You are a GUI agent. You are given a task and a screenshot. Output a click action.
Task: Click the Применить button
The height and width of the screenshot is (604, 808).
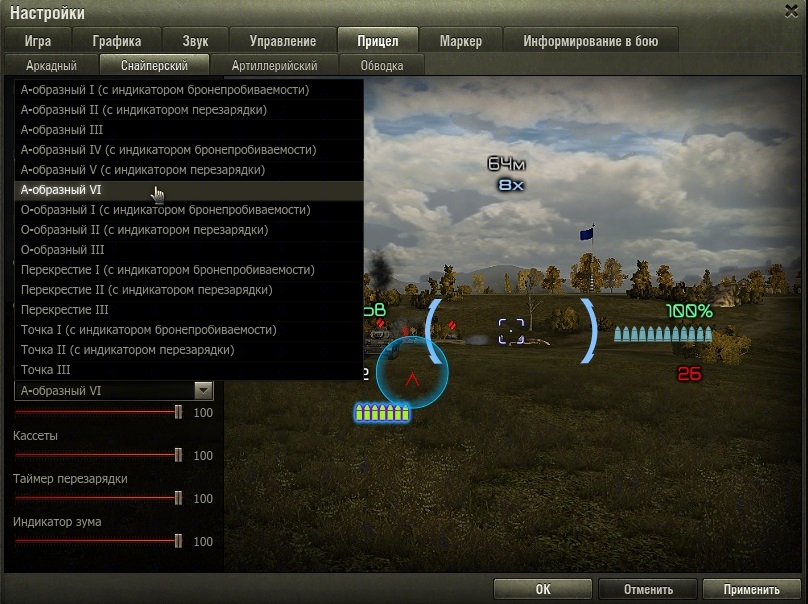tap(751, 589)
